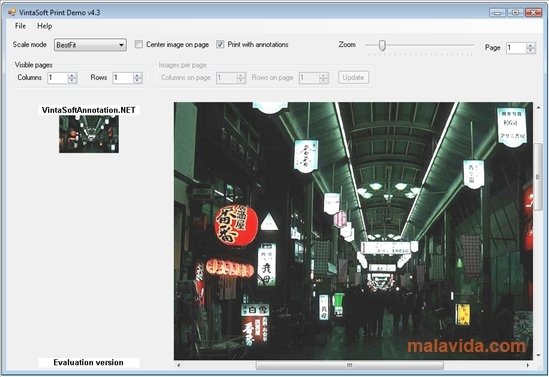Enable Center image on page checkbox
549x377 pixels.
(139, 44)
